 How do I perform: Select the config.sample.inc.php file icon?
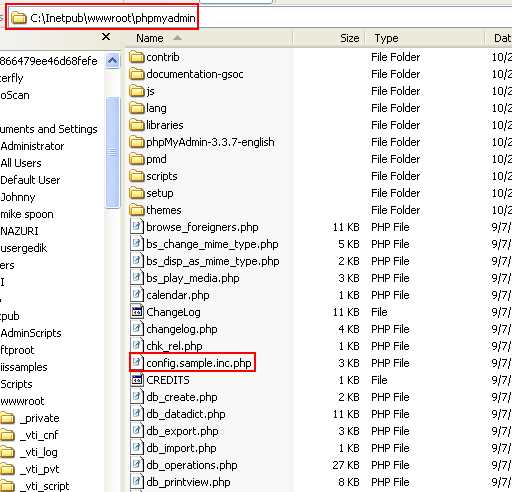pos(136,363)
